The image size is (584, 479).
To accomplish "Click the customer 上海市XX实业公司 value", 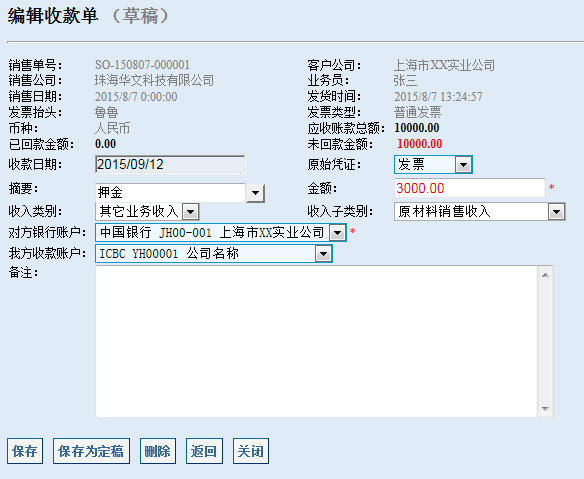I will click(444, 65).
